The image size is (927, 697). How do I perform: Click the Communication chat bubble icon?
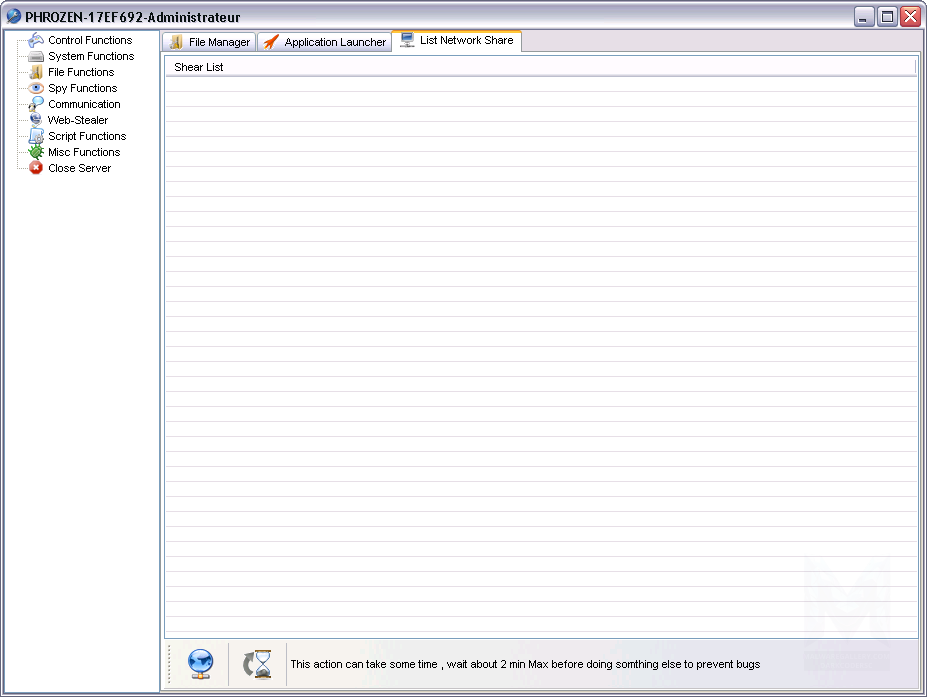click(x=36, y=104)
